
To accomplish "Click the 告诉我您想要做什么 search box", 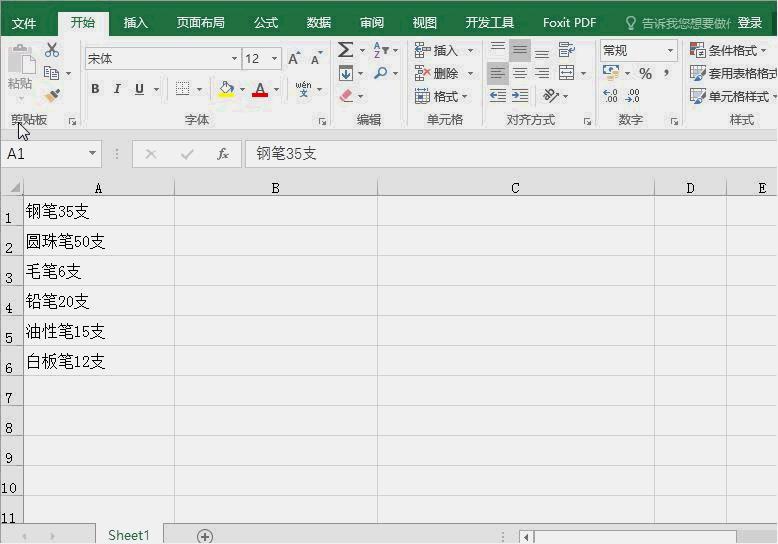I will coord(679,23).
